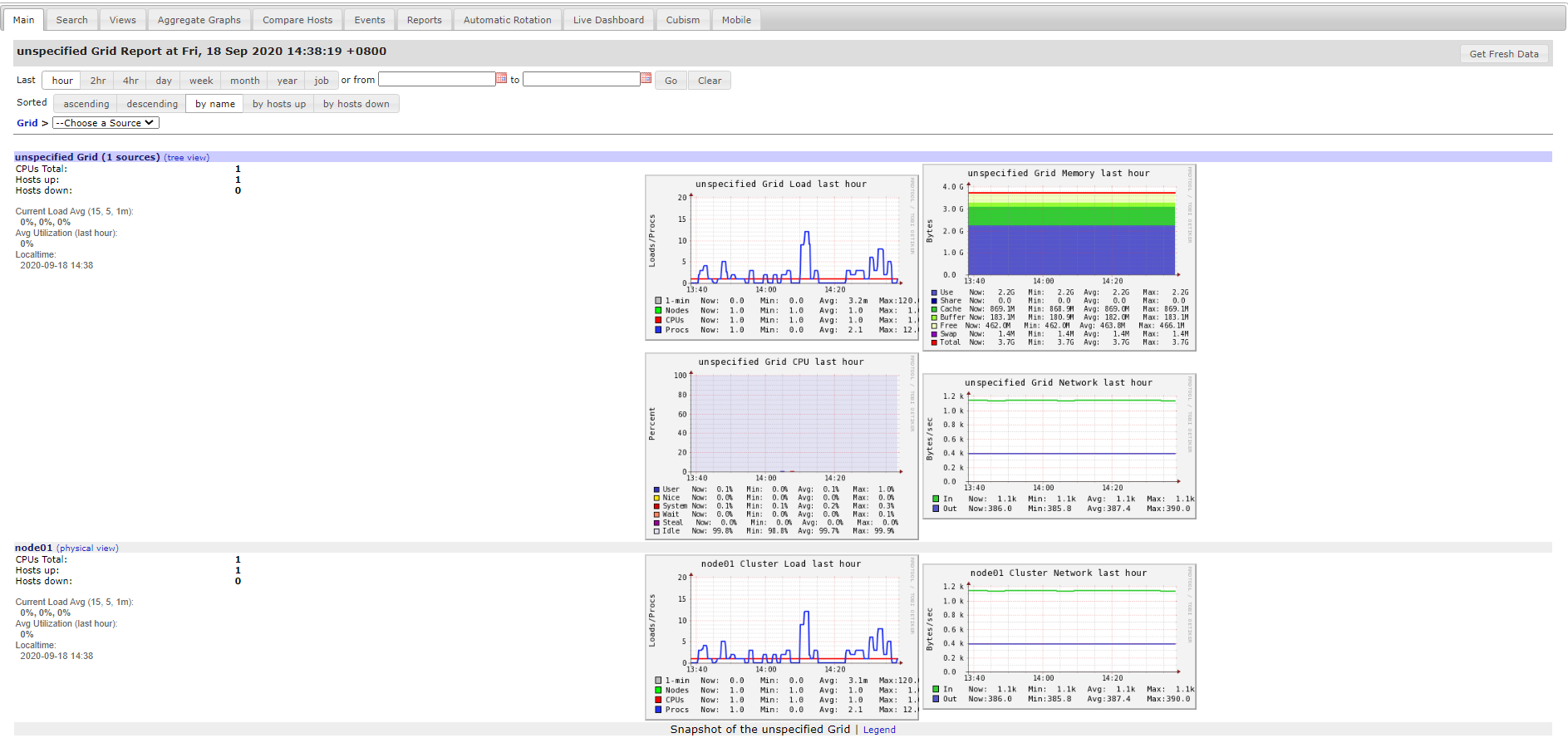Switch to the Compare Hosts tab

tap(297, 20)
